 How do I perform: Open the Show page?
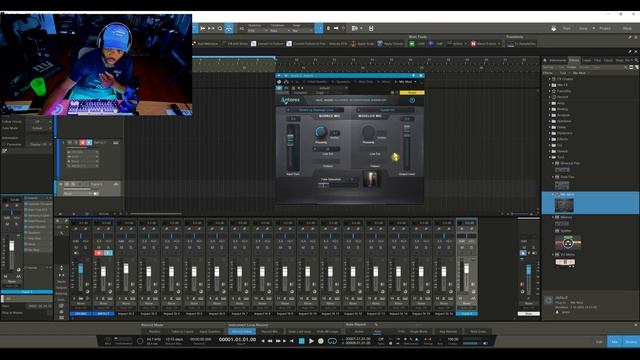point(627,28)
